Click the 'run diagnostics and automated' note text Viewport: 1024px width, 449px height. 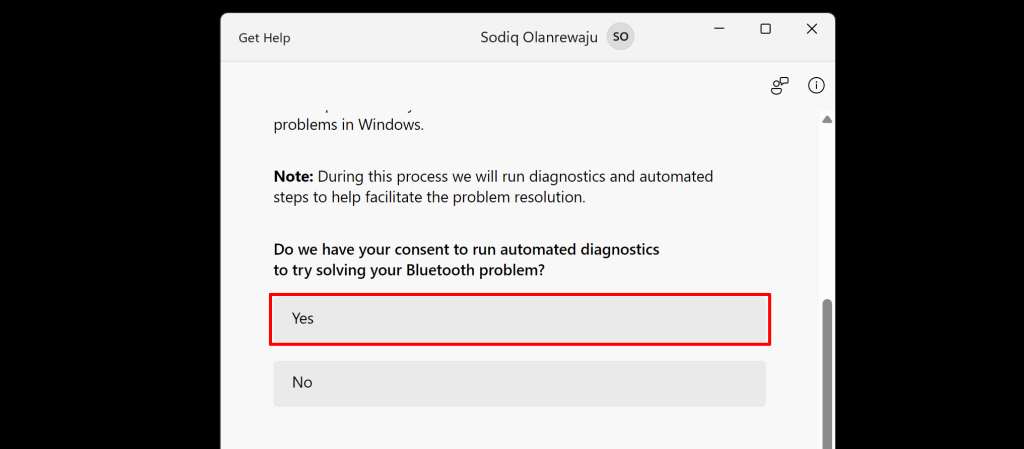click(608, 176)
